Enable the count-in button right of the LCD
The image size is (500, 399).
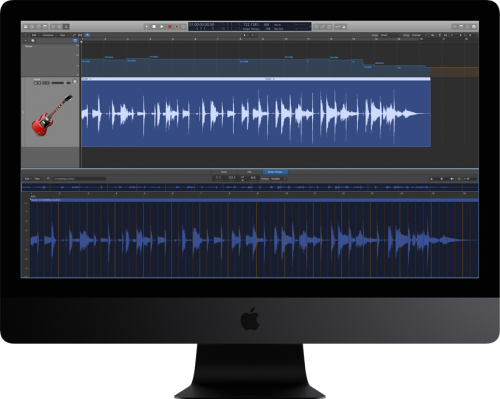point(338,27)
